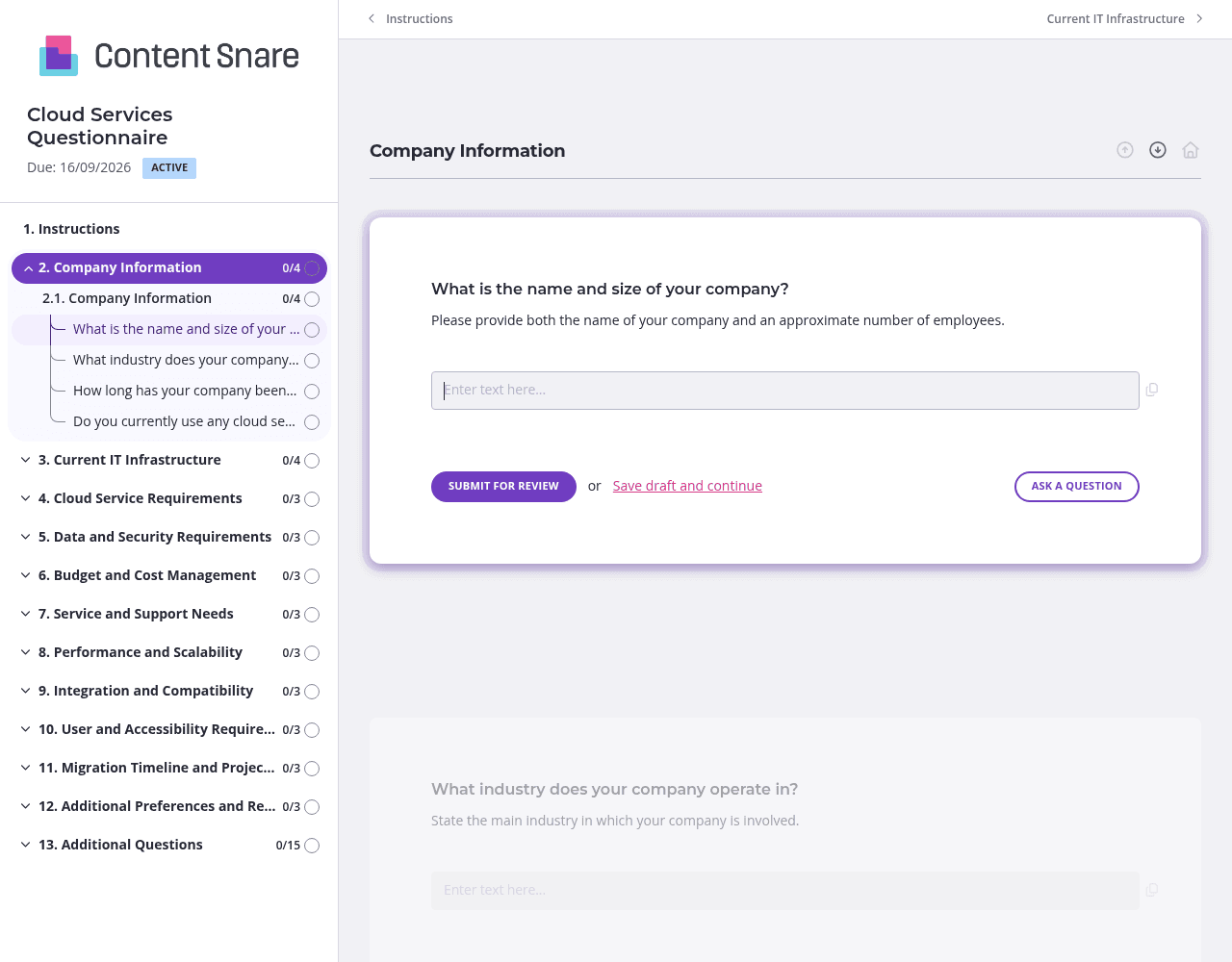Open 1. Instructions in the sidebar
The image size is (1232, 962).
71,229
